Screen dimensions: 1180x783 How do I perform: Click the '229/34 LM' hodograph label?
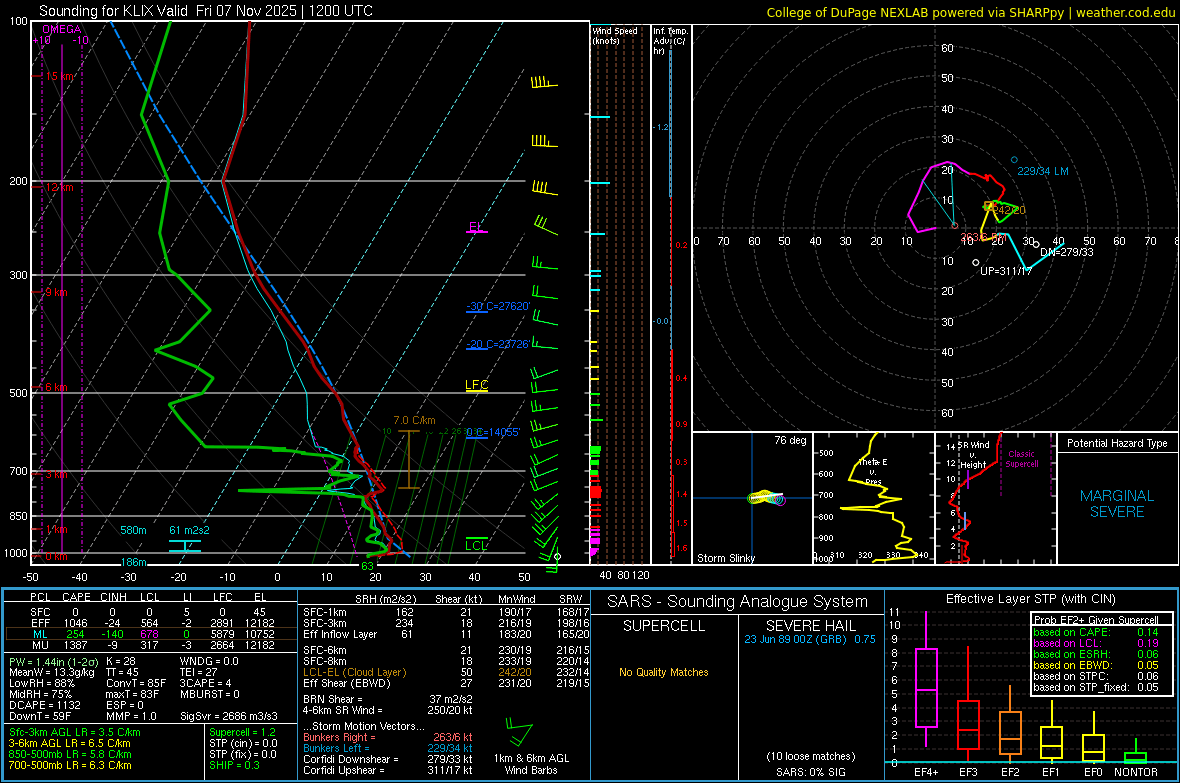[1042, 171]
